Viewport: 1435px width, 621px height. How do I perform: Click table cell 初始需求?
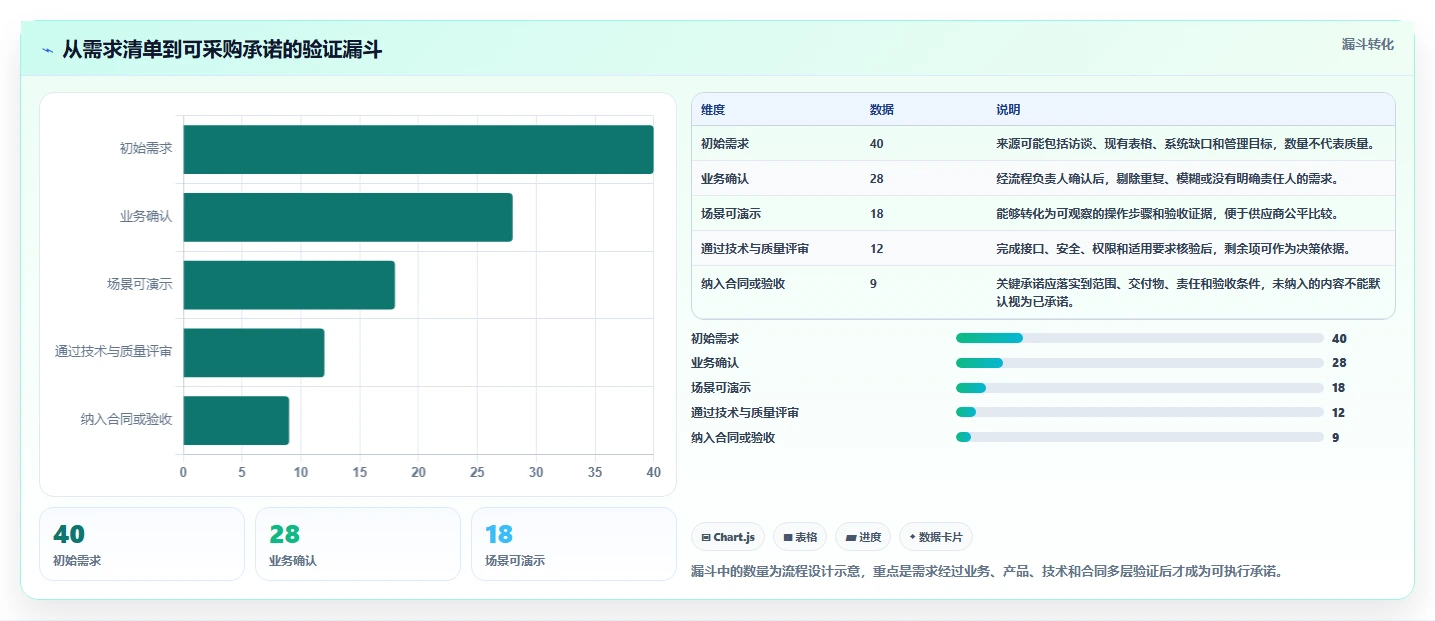click(725, 144)
